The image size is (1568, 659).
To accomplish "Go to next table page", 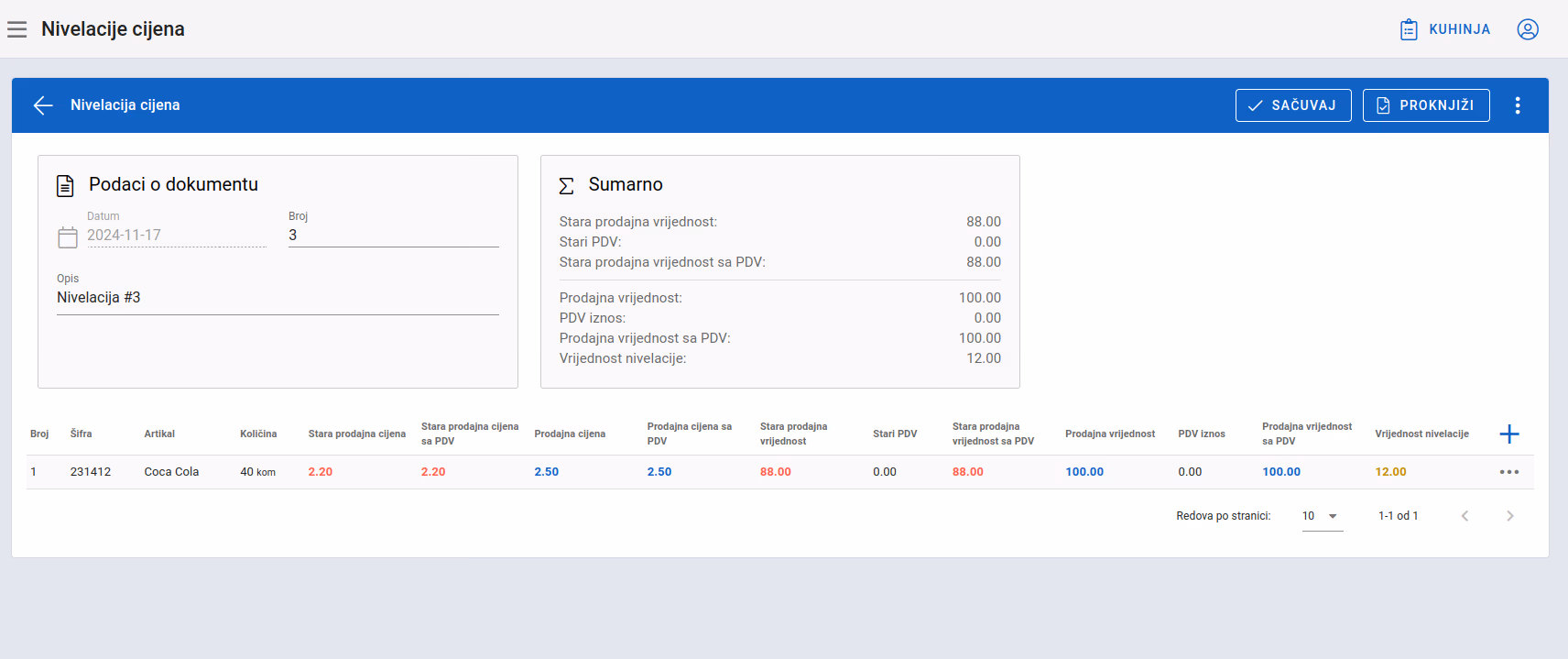I will point(1510,516).
